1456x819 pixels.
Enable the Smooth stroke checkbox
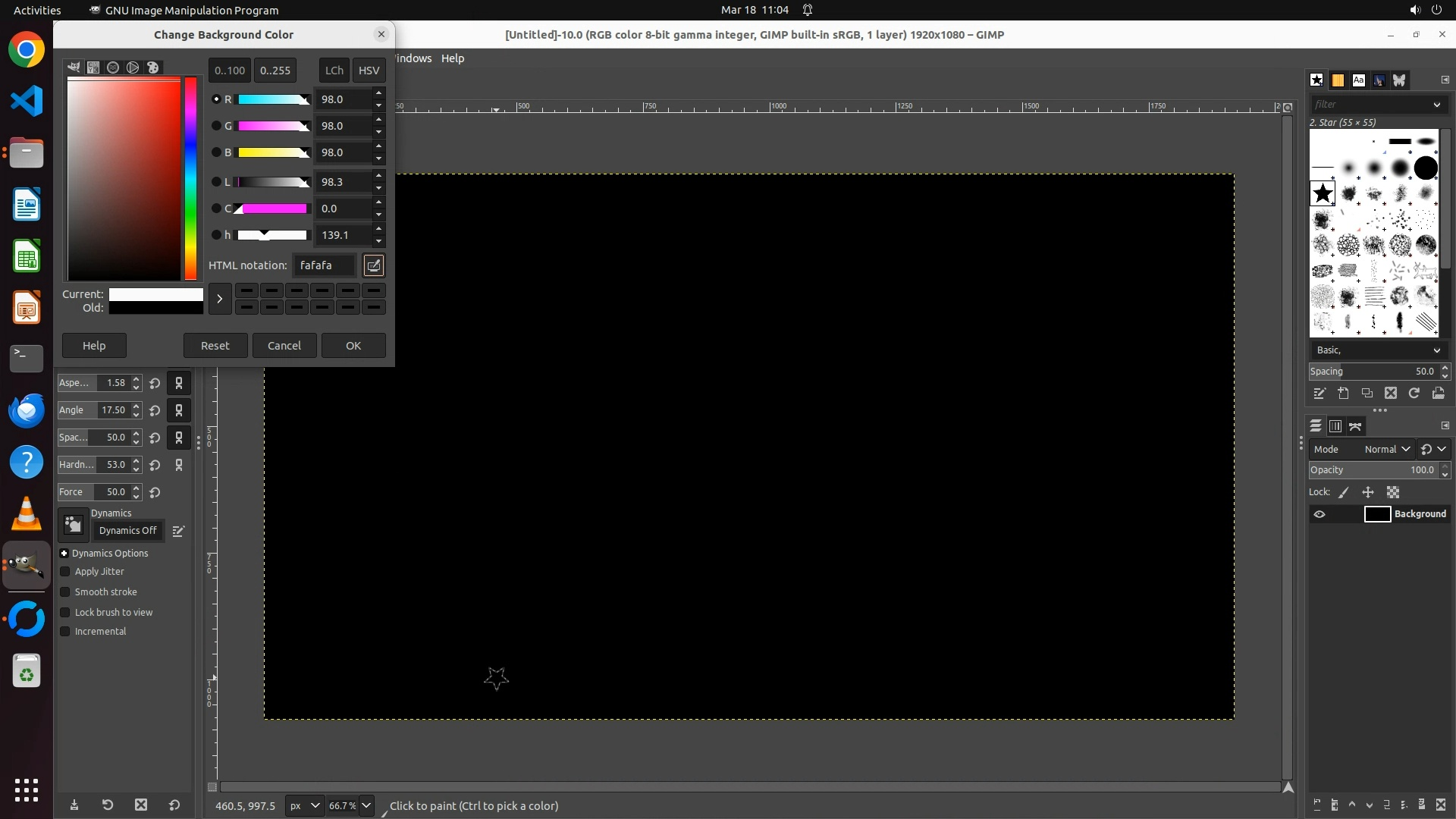tap(65, 592)
